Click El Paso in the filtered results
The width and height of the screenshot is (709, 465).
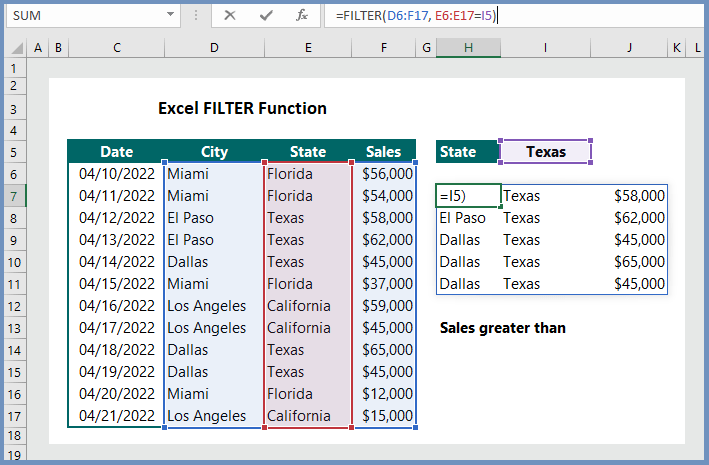point(468,218)
